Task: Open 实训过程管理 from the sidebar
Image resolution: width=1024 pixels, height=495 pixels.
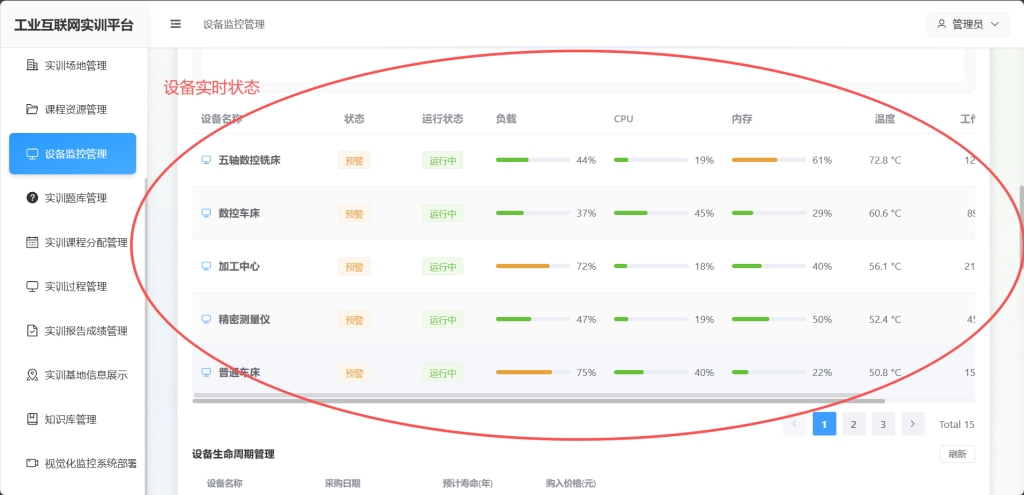Action: coord(76,287)
